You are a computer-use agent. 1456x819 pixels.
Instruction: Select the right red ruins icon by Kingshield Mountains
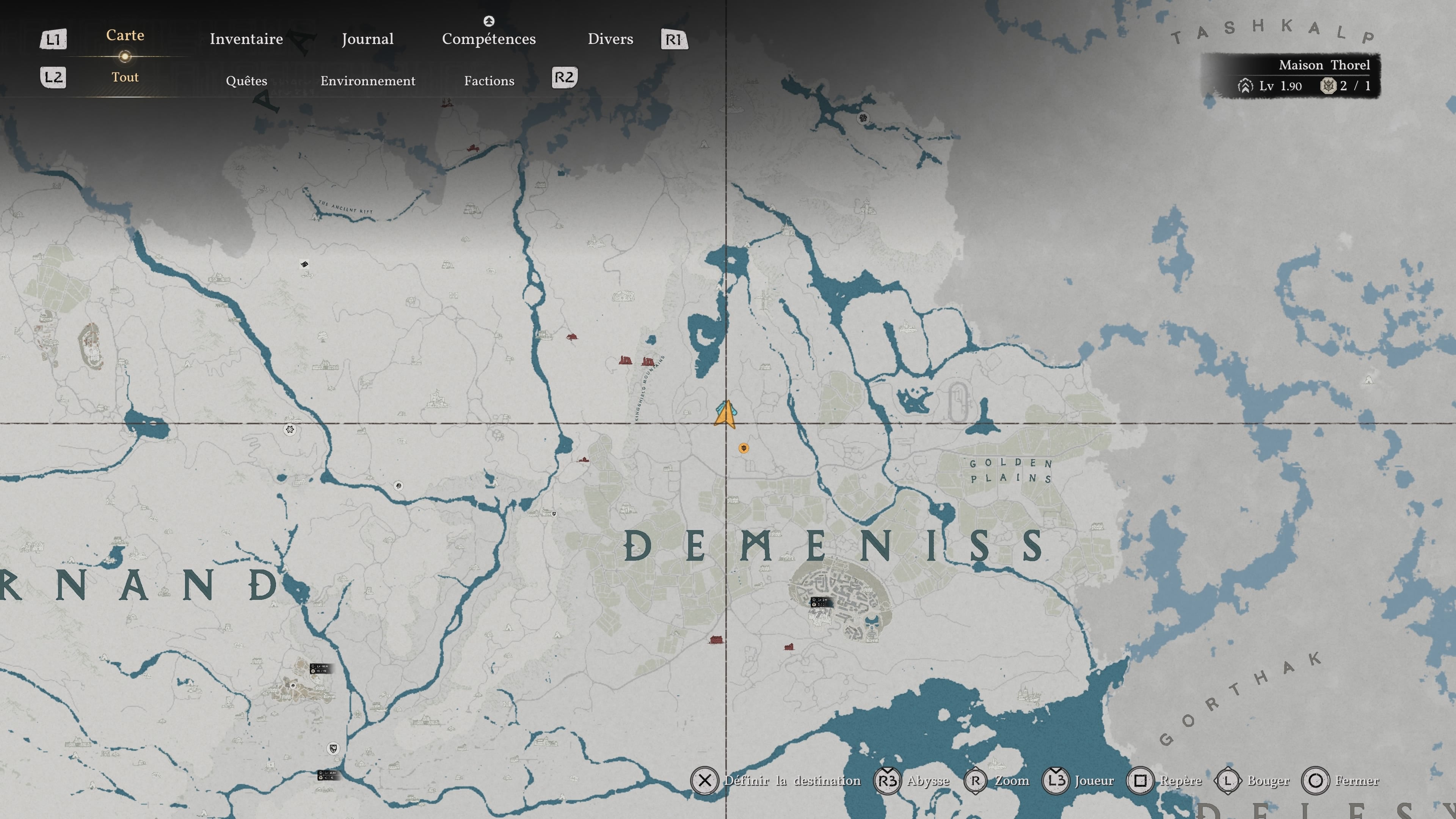click(648, 361)
